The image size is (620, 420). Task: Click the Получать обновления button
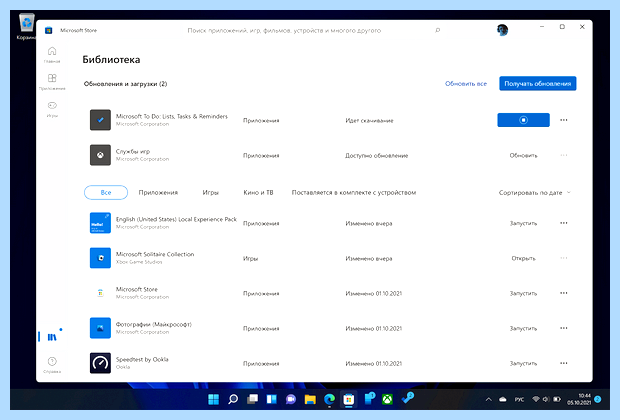click(538, 83)
